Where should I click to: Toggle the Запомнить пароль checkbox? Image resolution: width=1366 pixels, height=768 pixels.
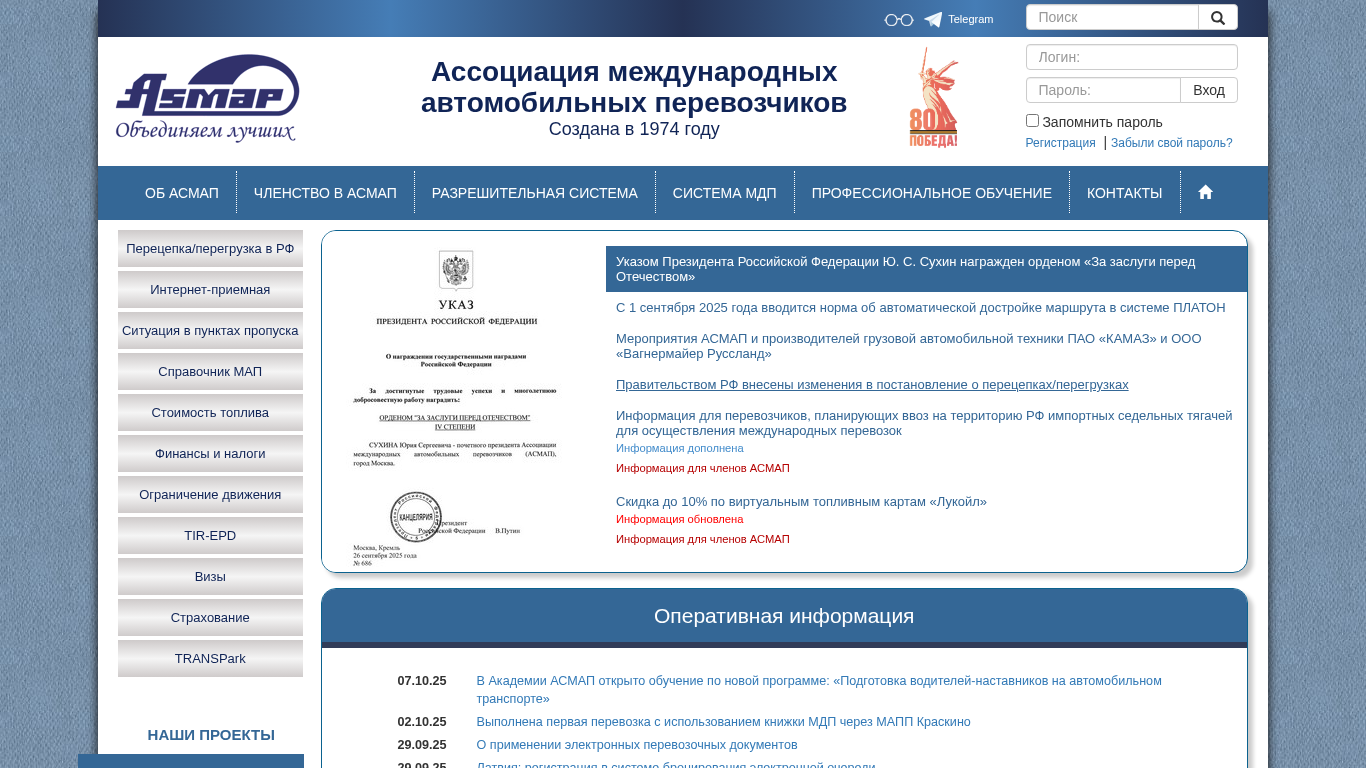click(1032, 121)
